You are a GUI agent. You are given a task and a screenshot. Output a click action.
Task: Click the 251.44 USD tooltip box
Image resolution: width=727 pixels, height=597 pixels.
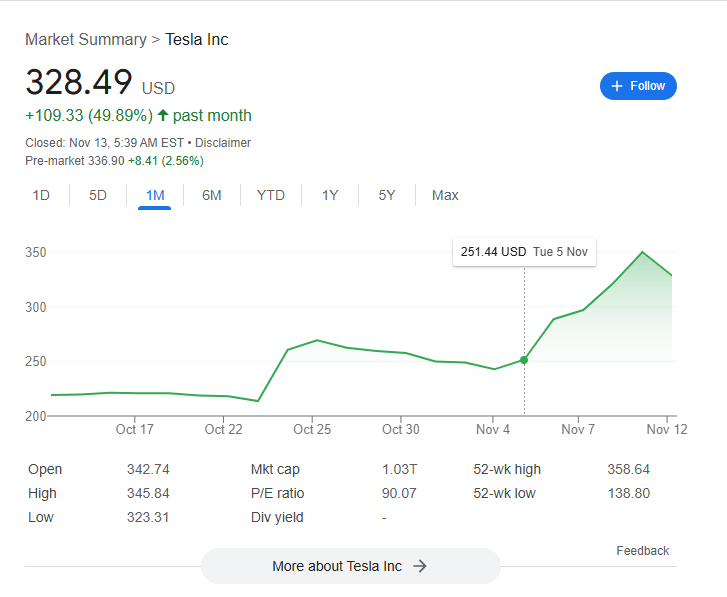[x=524, y=252]
